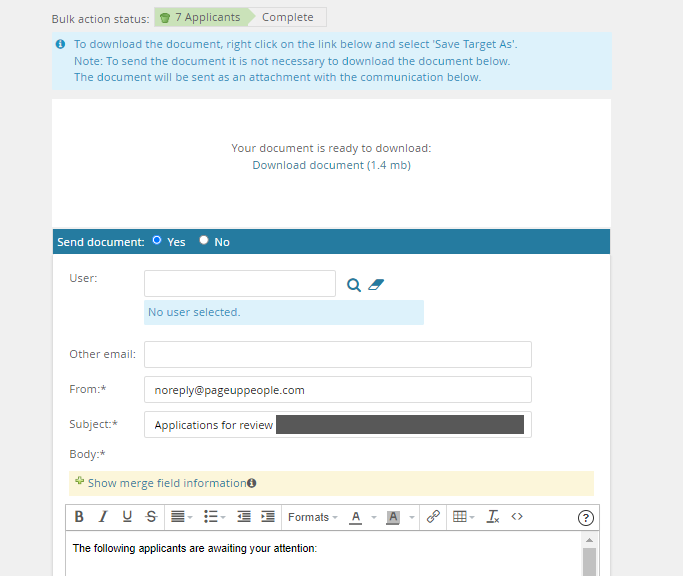Click scrollbar up arrow in body editor
The height and width of the screenshot is (576, 683).
pos(589,540)
